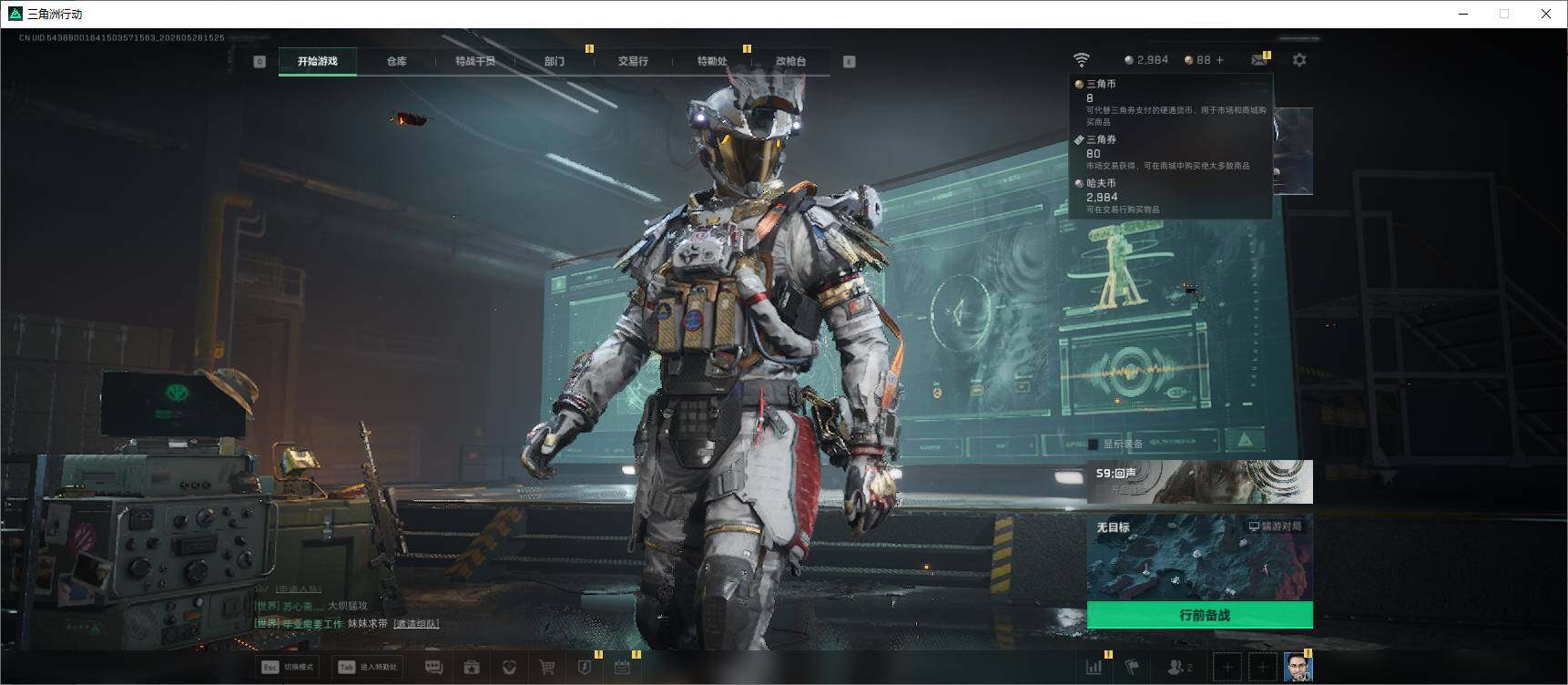Image resolution: width=1568 pixels, height=685 pixels.
Task: Click the E next-tab key icon
Action: [x=849, y=61]
